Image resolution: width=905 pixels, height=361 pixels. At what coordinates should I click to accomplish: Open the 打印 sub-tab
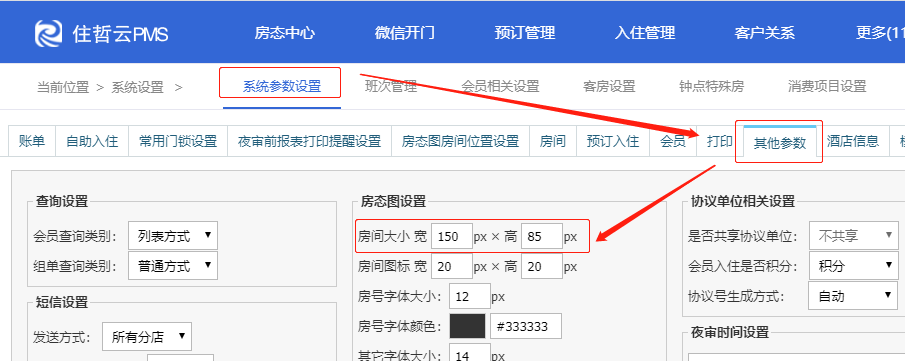tap(720, 141)
